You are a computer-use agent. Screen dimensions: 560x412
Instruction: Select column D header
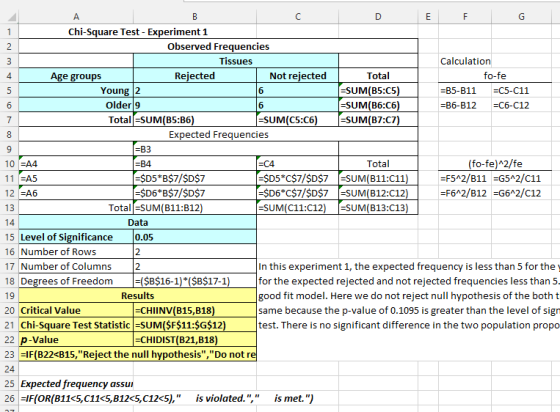(378, 17)
